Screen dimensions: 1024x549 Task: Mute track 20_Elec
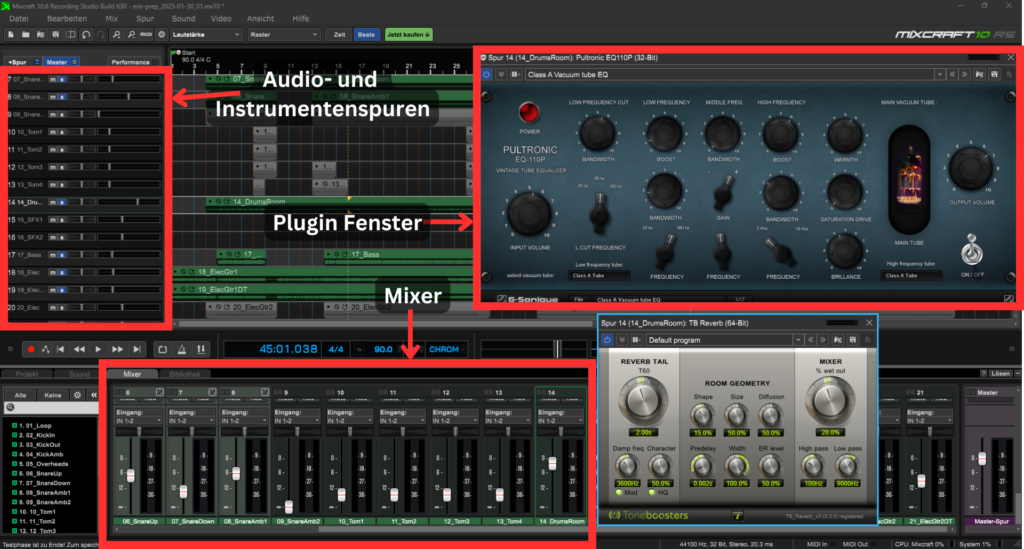click(52, 307)
